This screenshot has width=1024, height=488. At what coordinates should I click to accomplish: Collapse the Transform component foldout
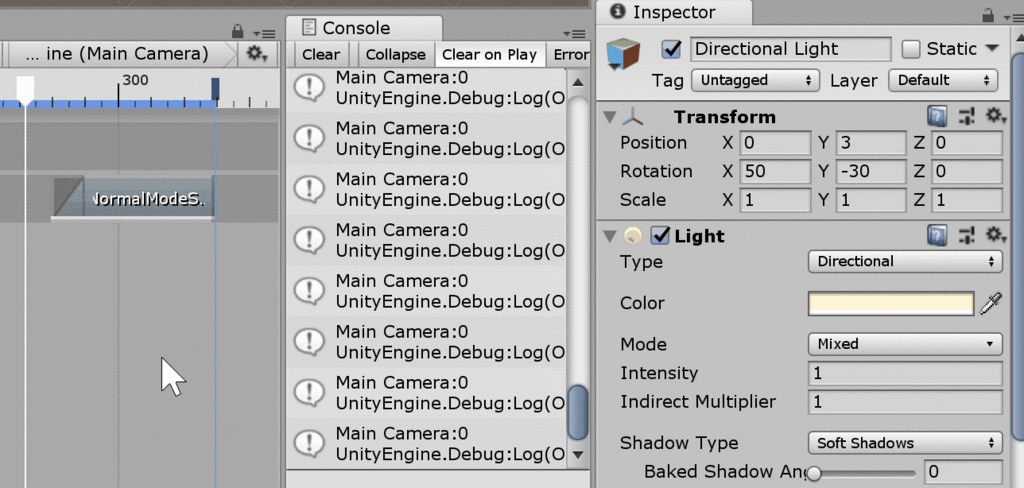609,118
